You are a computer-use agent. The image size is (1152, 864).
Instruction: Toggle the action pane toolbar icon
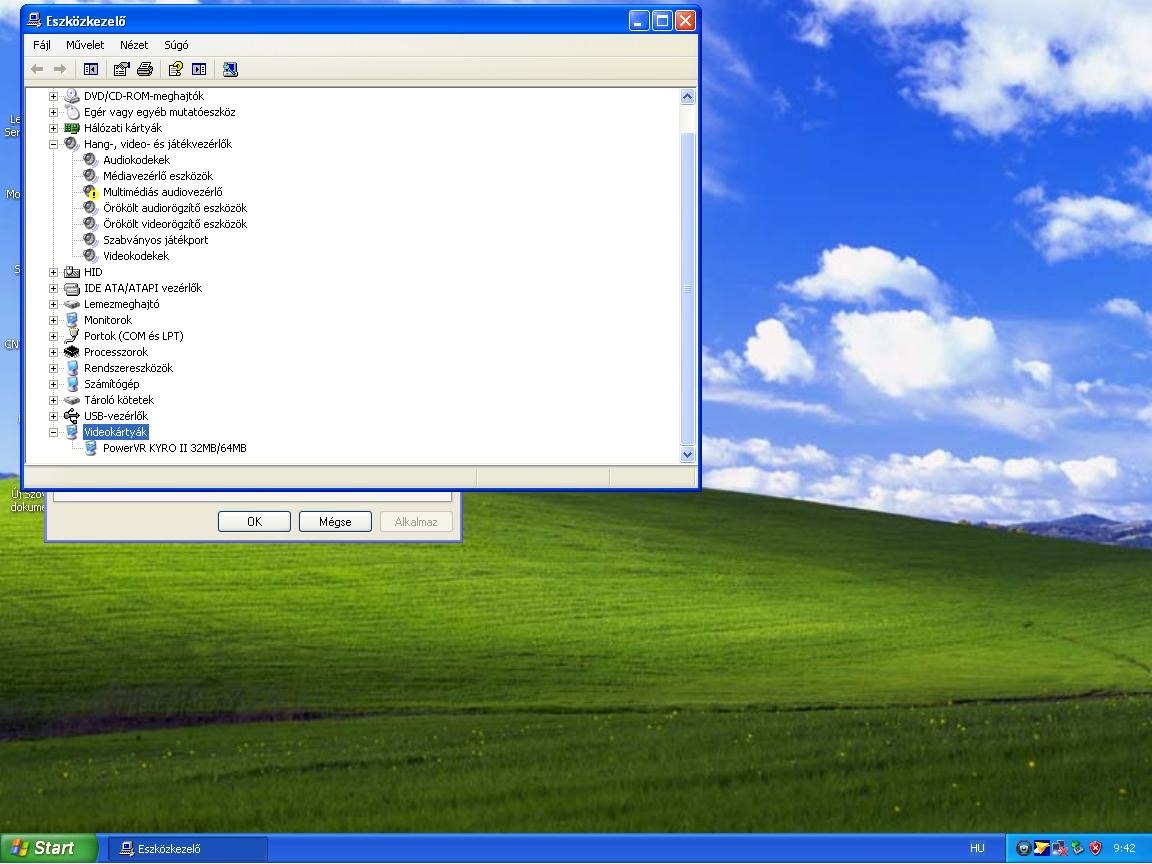tap(199, 69)
